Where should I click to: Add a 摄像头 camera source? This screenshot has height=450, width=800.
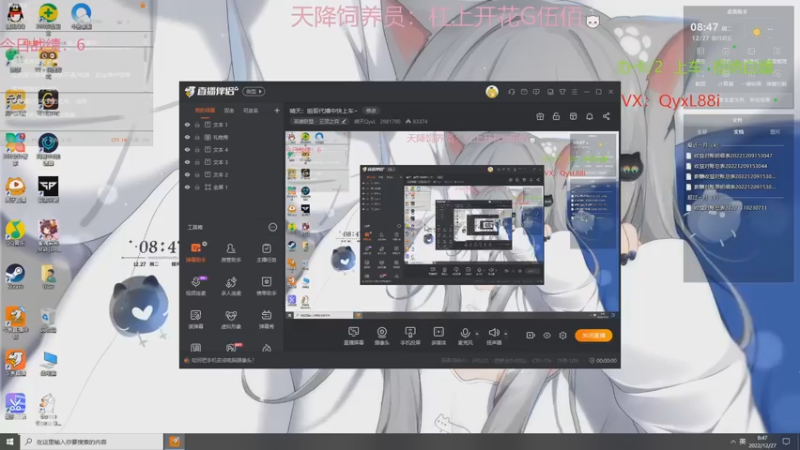click(x=382, y=336)
